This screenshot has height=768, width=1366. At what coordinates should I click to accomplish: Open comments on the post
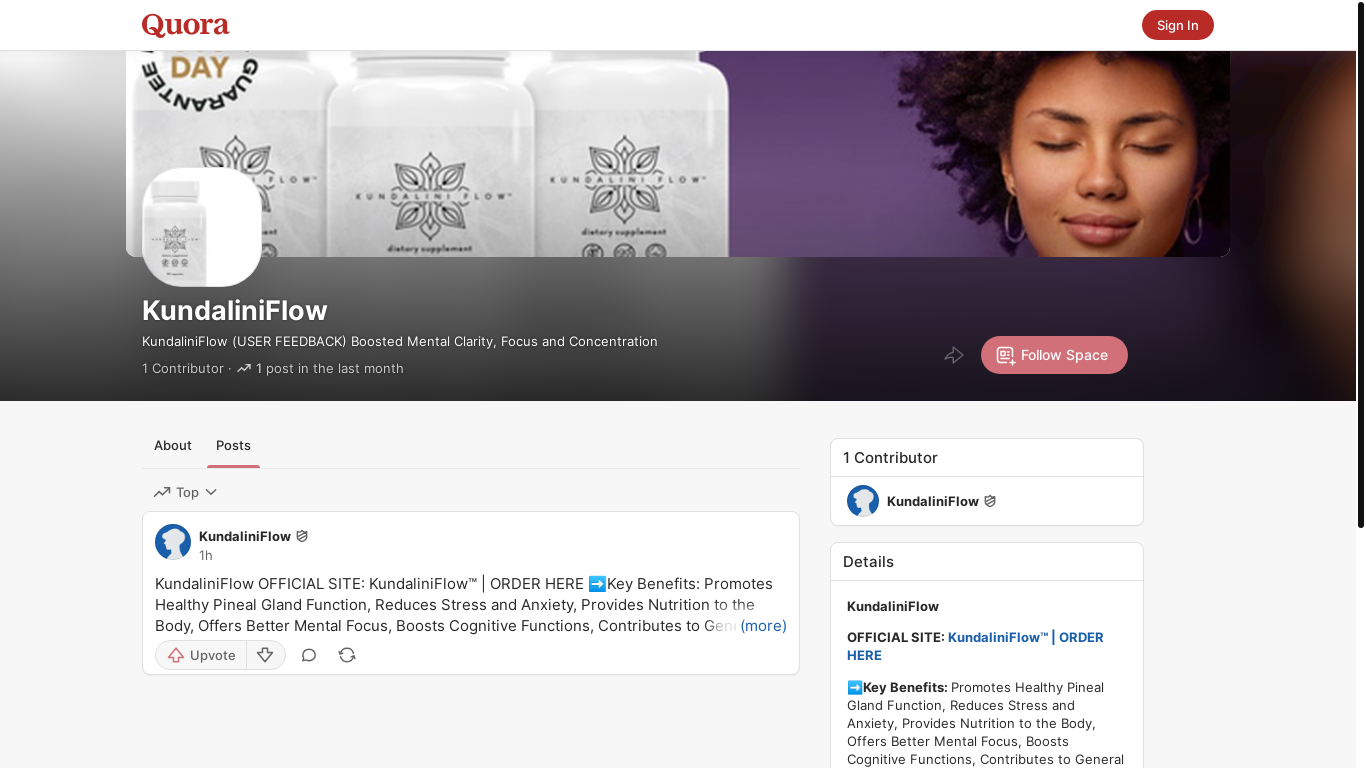[309, 655]
